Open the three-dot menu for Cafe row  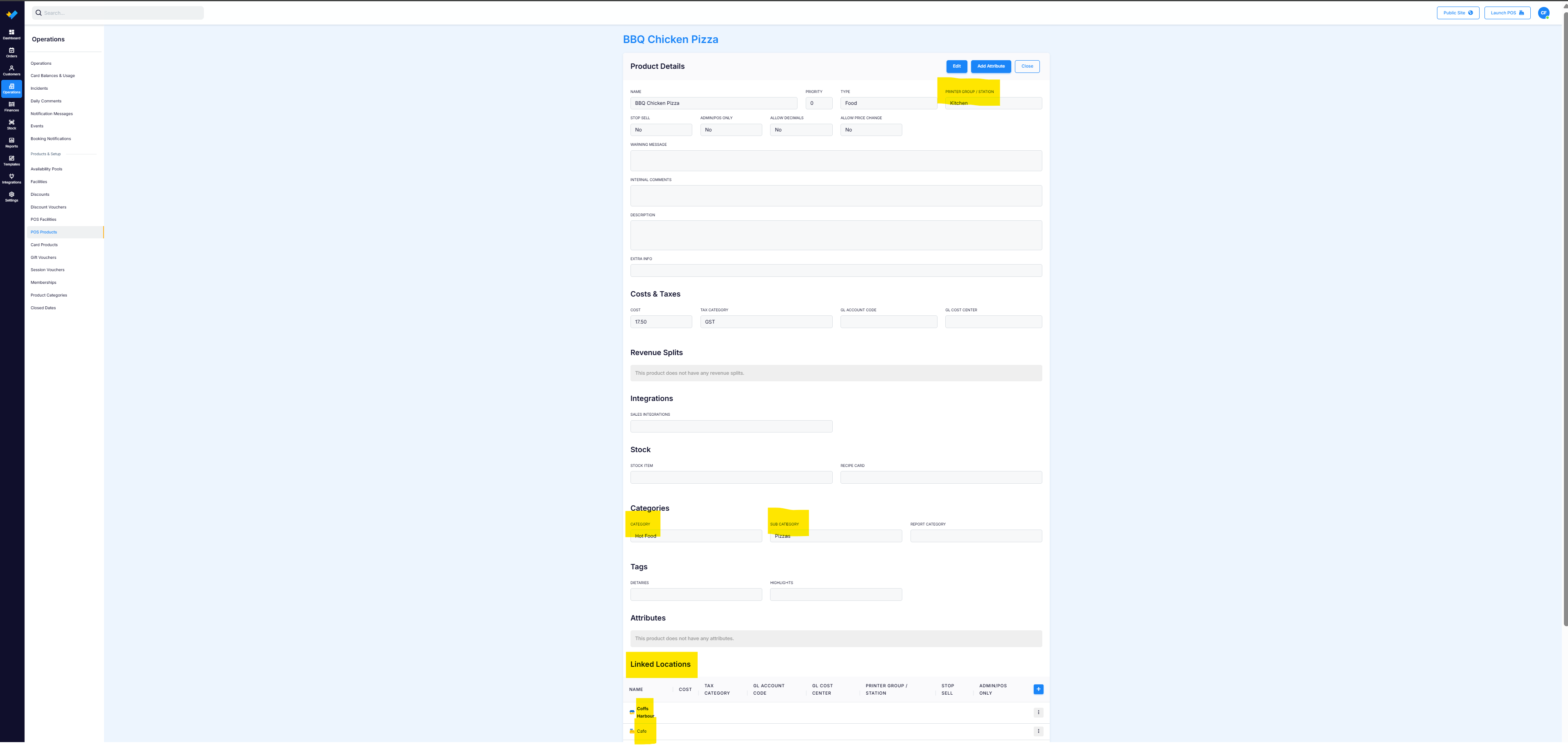click(1038, 731)
